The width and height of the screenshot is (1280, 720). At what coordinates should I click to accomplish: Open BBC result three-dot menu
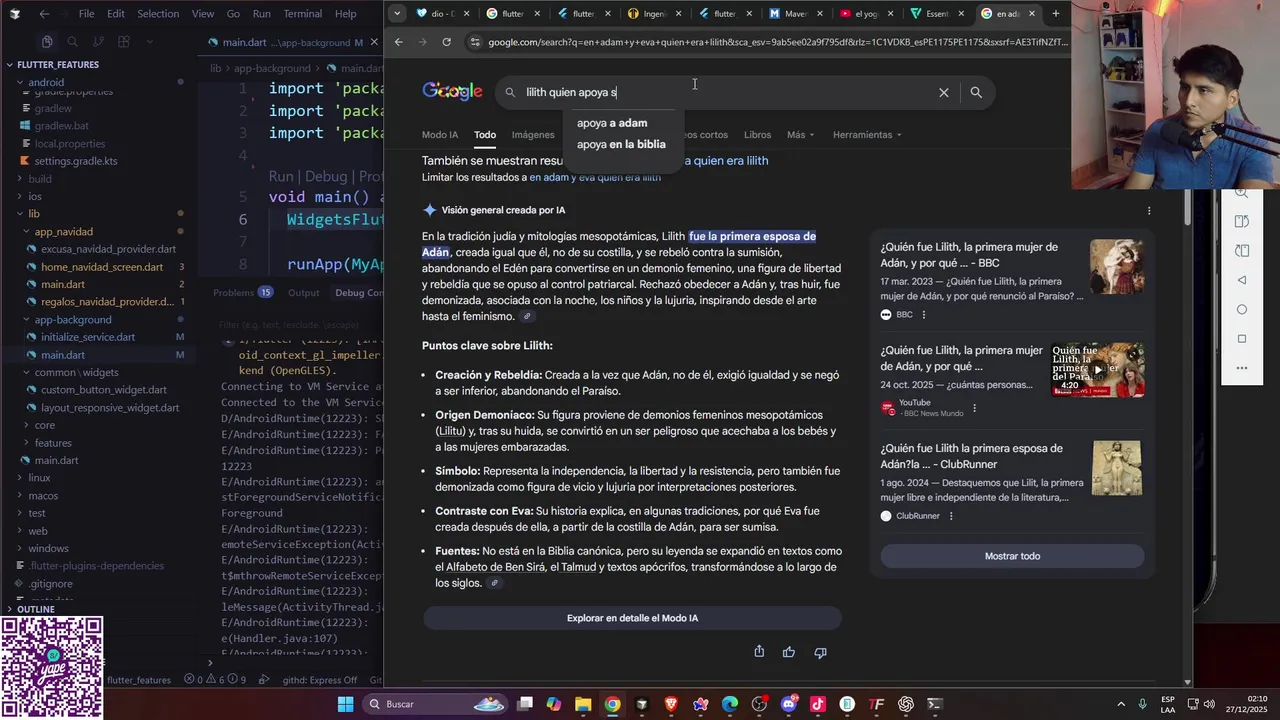tap(923, 314)
